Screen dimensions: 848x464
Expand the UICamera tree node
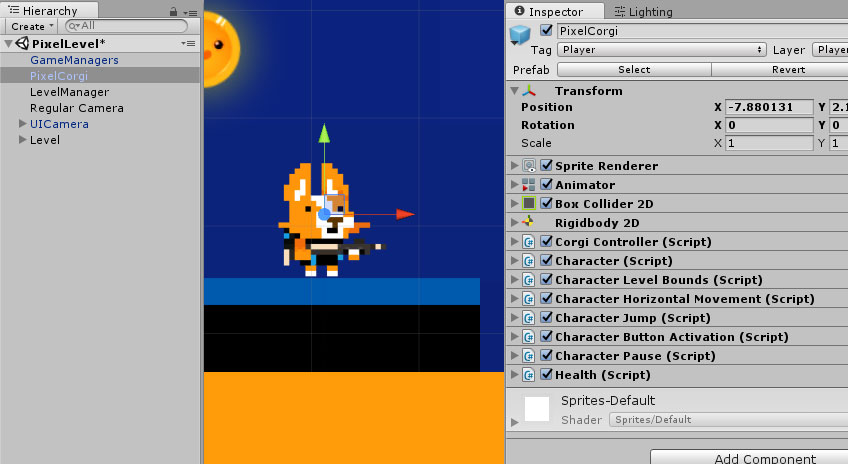pos(22,124)
